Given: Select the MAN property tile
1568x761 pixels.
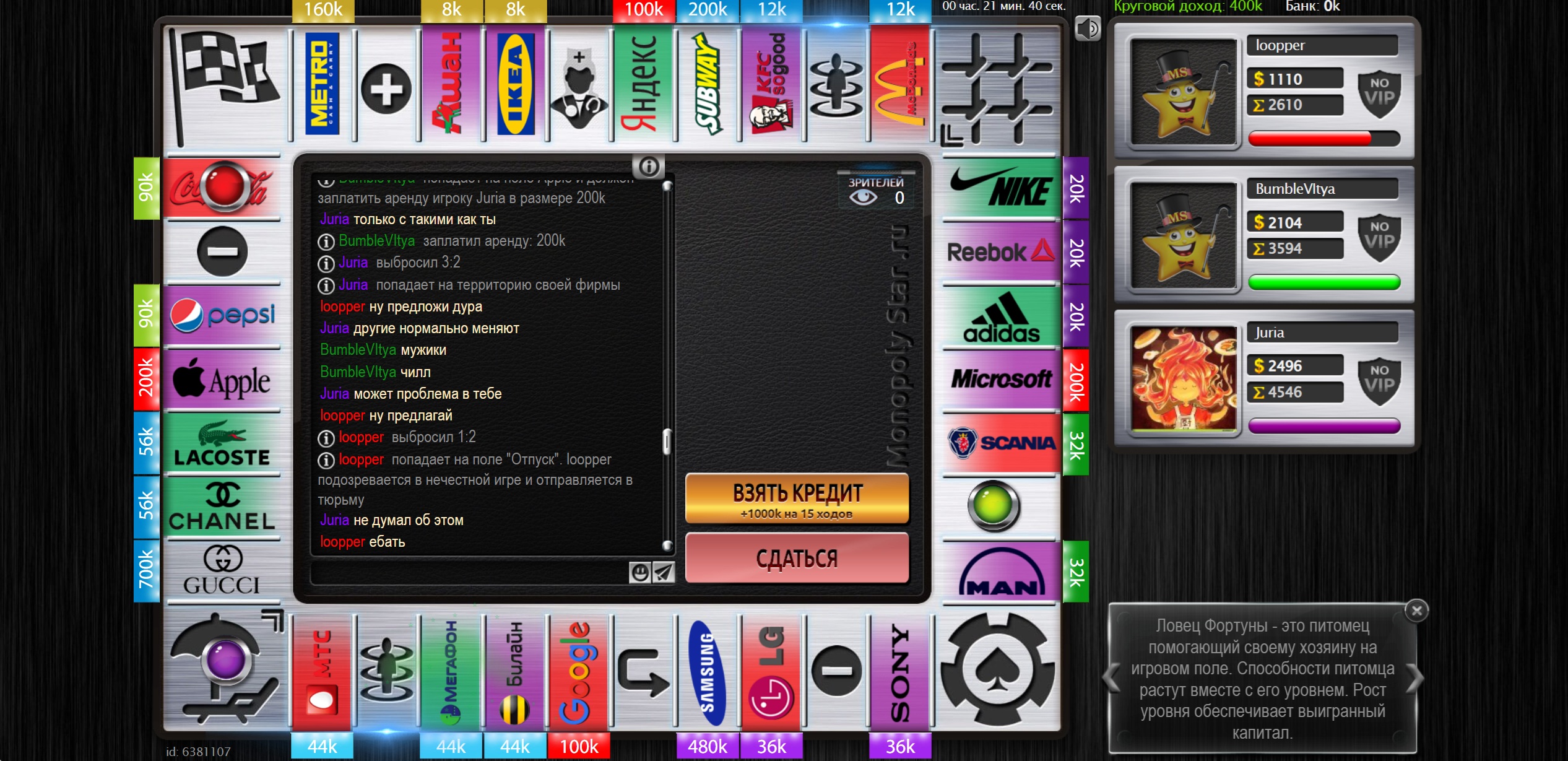Looking at the screenshot, I should (x=1000, y=572).
